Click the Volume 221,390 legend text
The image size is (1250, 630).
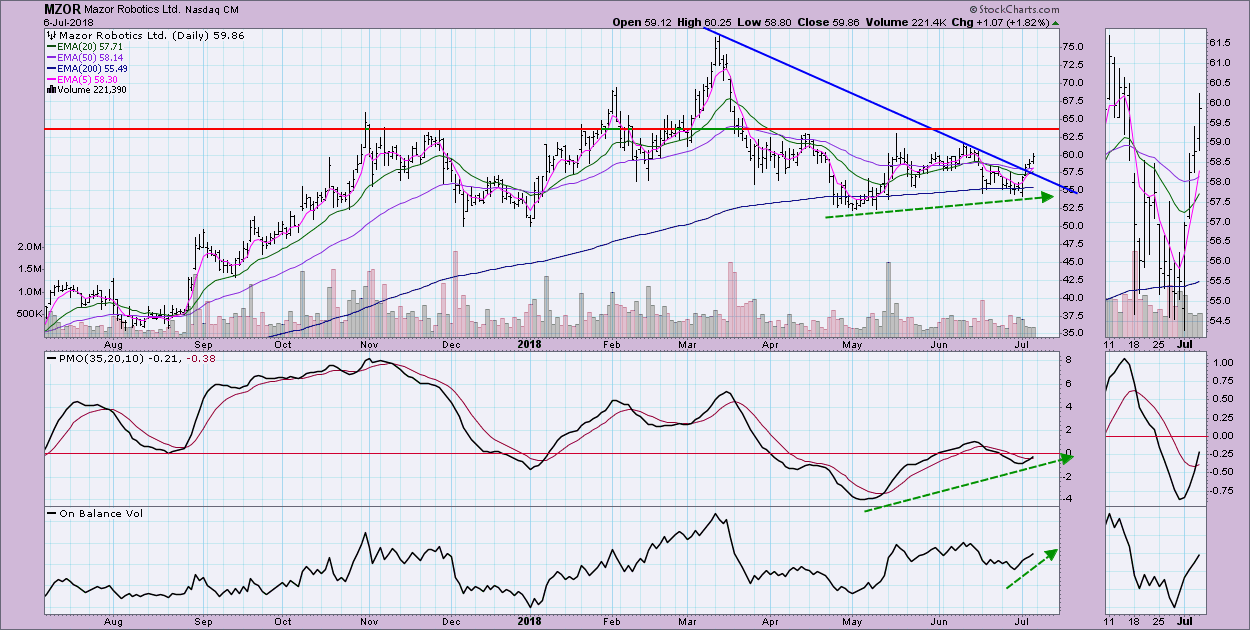tap(93, 90)
